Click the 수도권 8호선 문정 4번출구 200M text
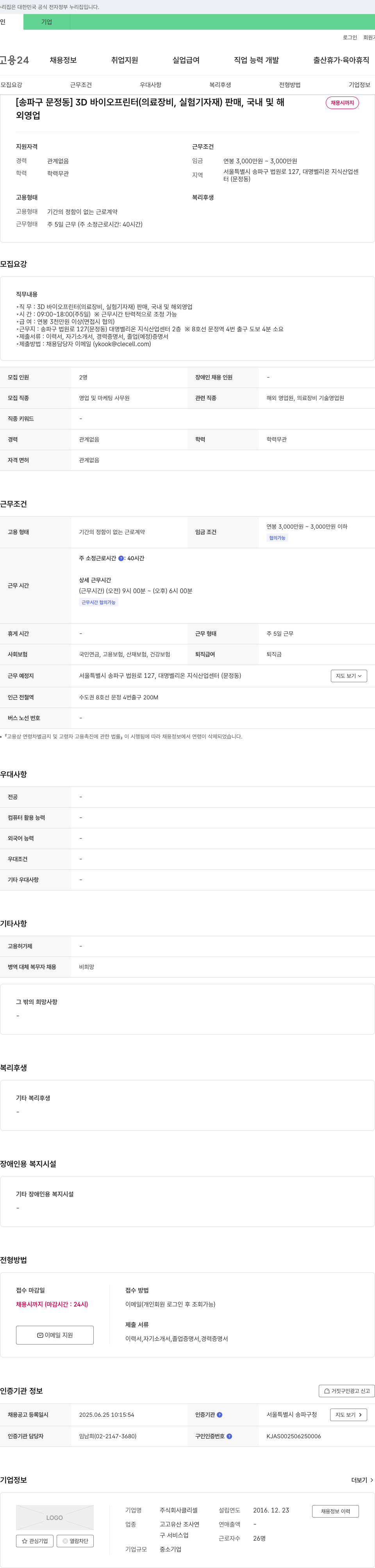Viewport: 375px width, 1568px height. [119, 697]
